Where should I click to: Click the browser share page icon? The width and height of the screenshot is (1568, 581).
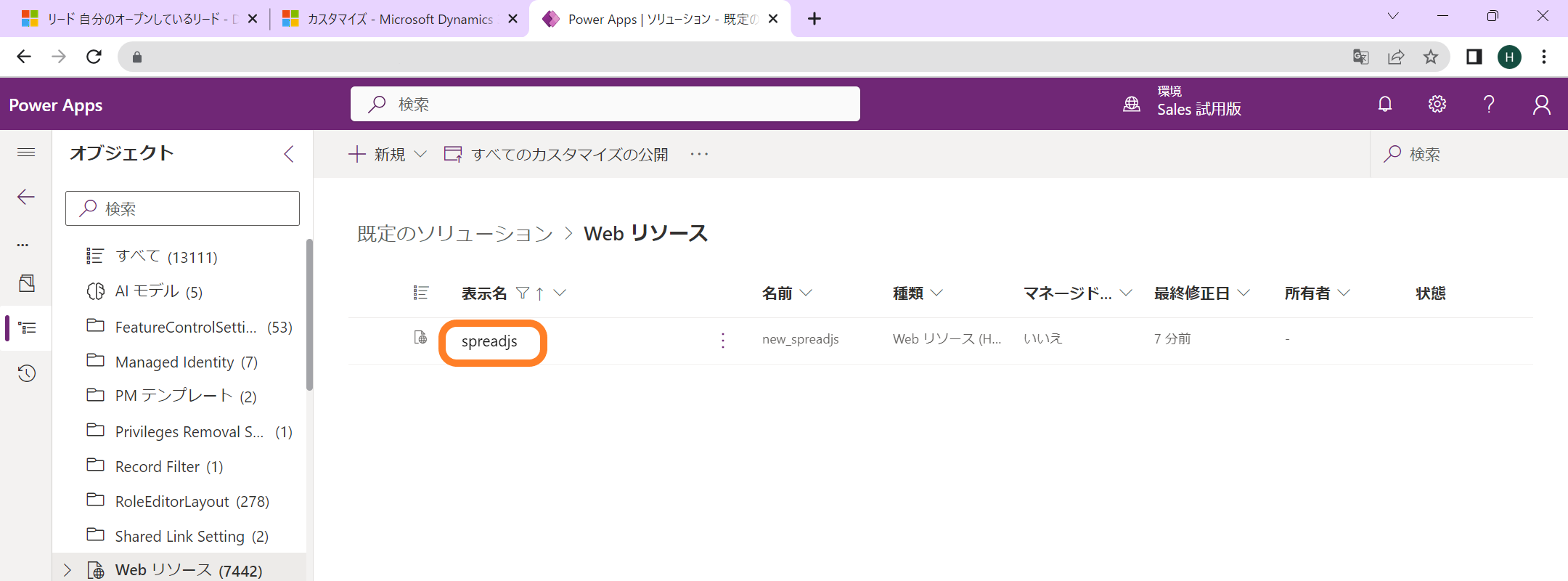coord(1396,57)
